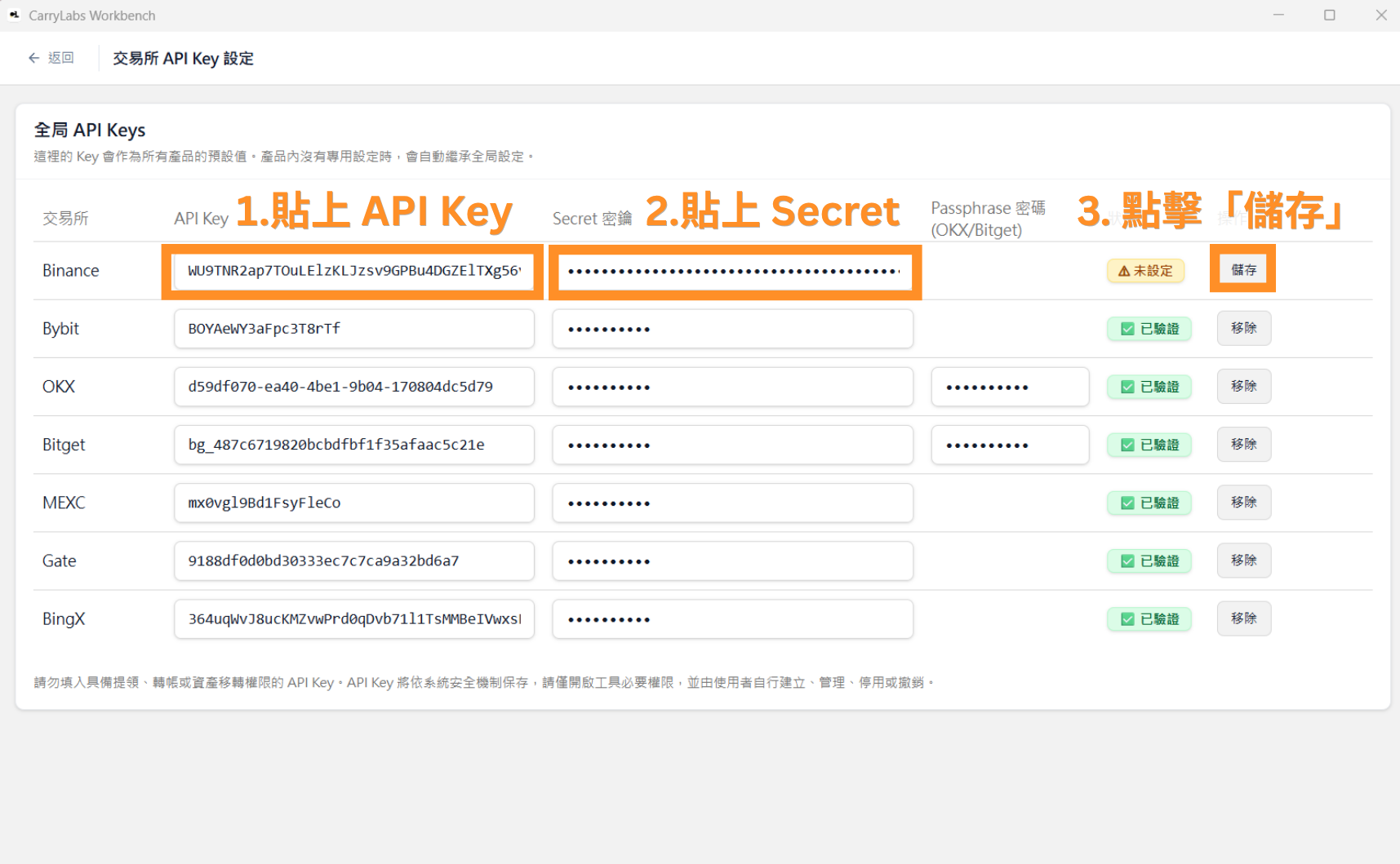Click the CarryLabs Workbench app icon
Viewport: 1400px width, 864px height.
point(14,15)
